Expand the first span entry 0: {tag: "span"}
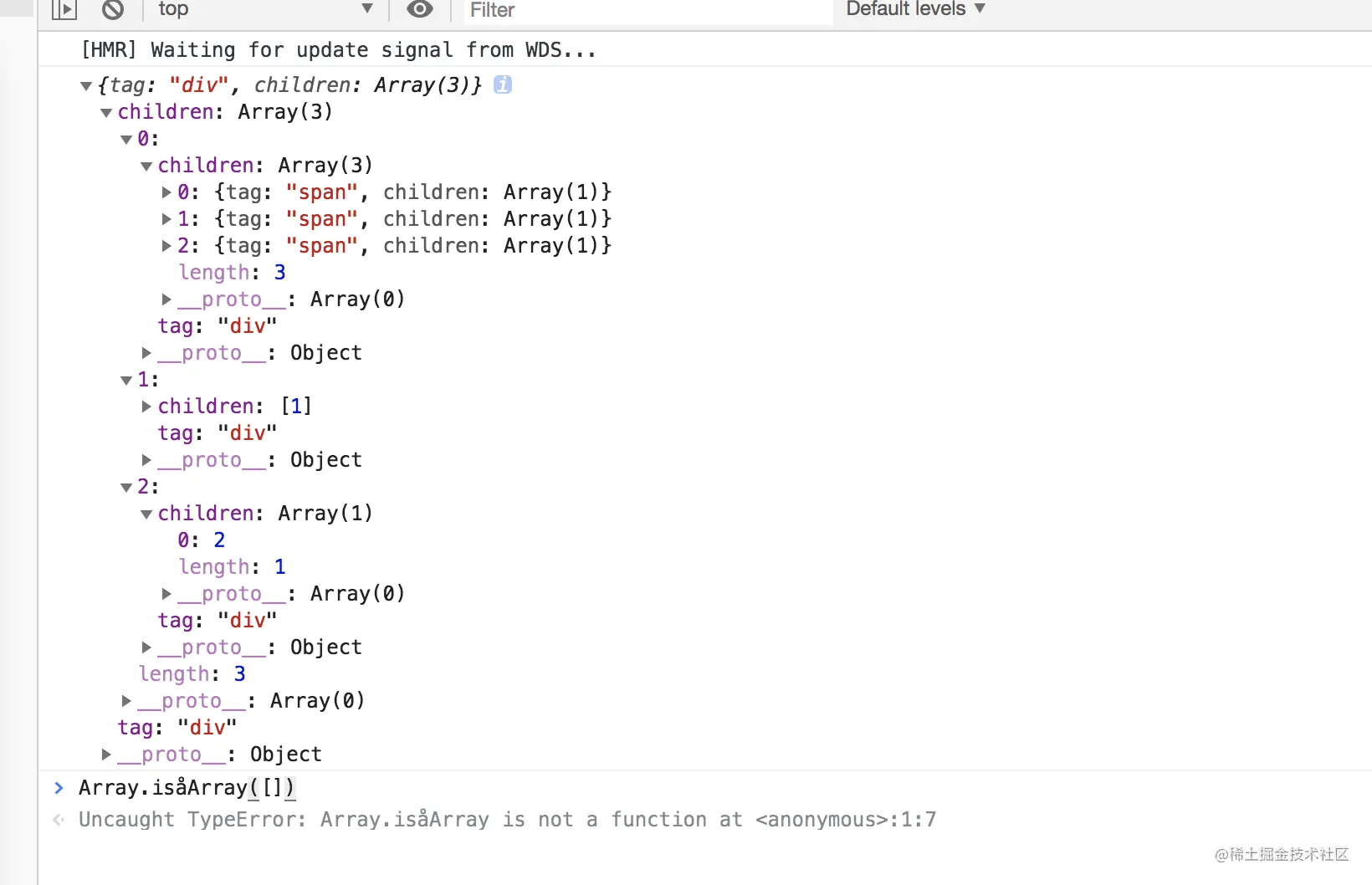The width and height of the screenshot is (1372, 885). 166,192
